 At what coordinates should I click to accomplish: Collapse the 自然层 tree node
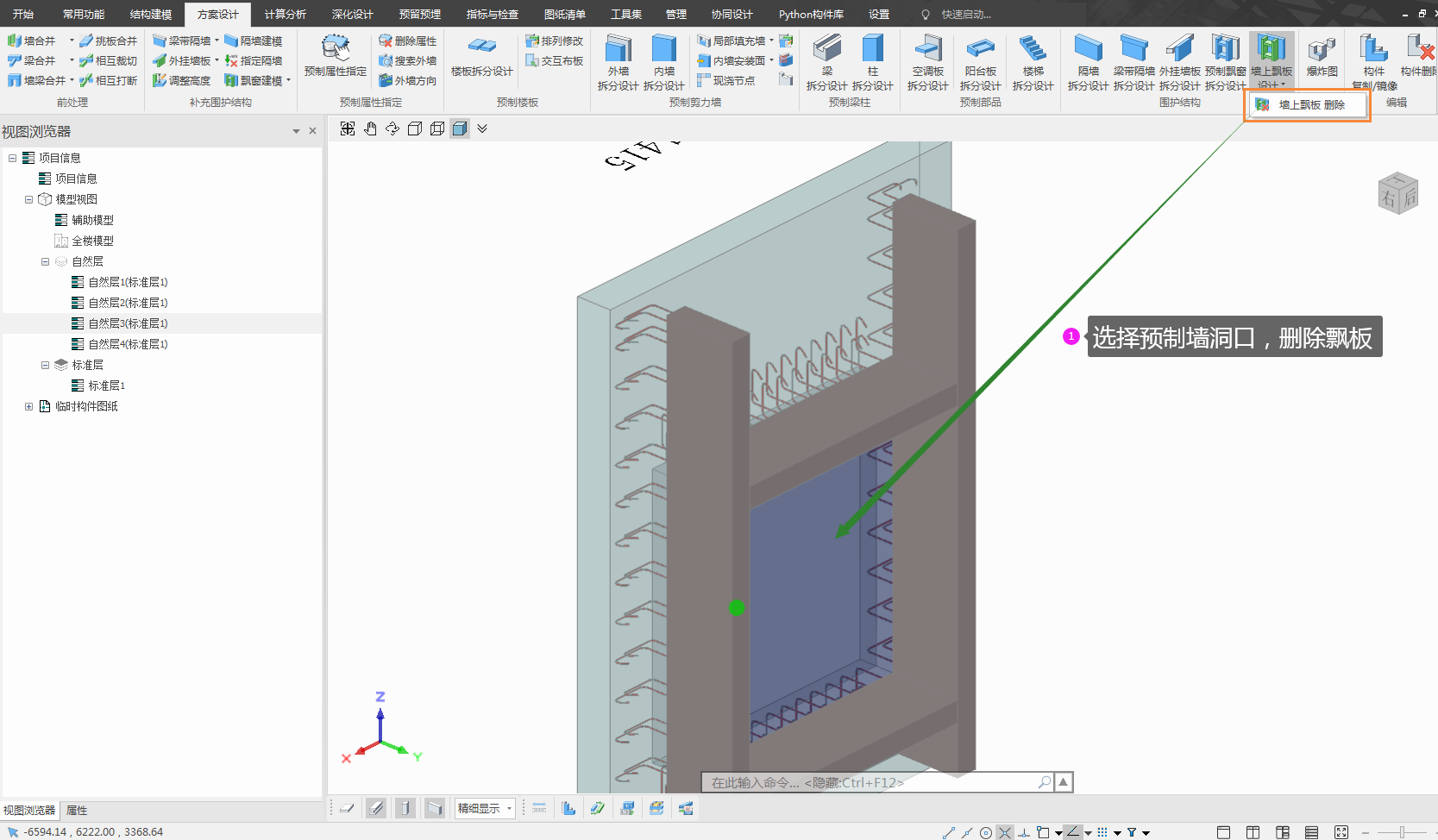point(45,261)
